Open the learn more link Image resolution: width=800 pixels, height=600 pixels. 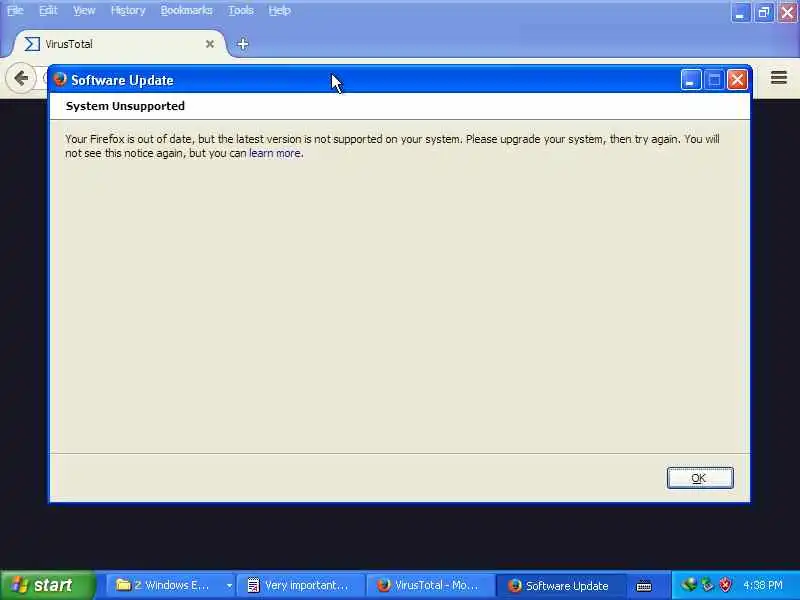[274, 153]
